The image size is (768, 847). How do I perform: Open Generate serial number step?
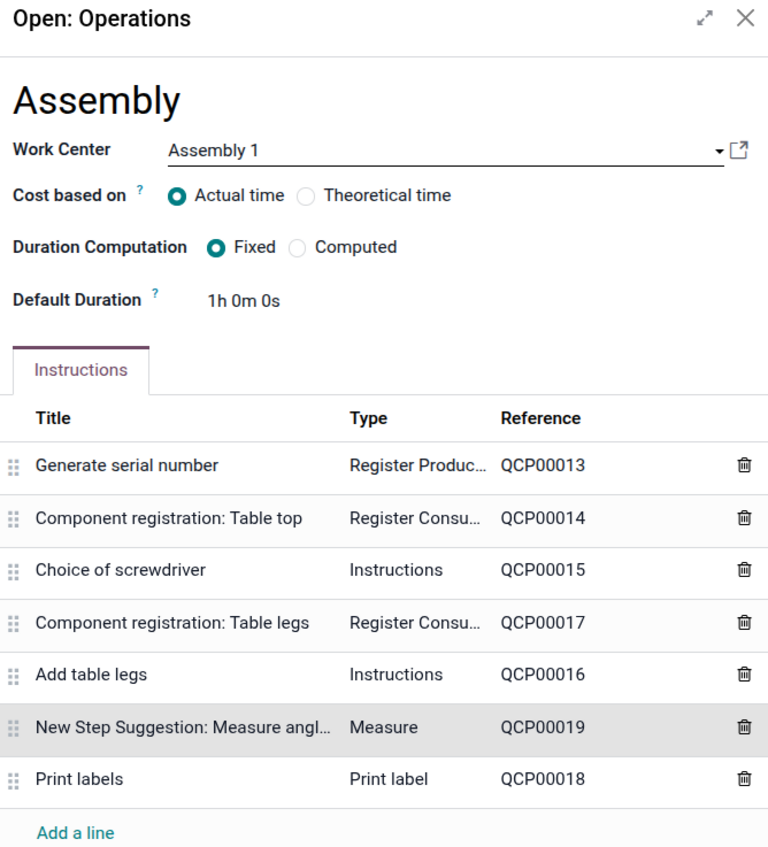[127, 465]
